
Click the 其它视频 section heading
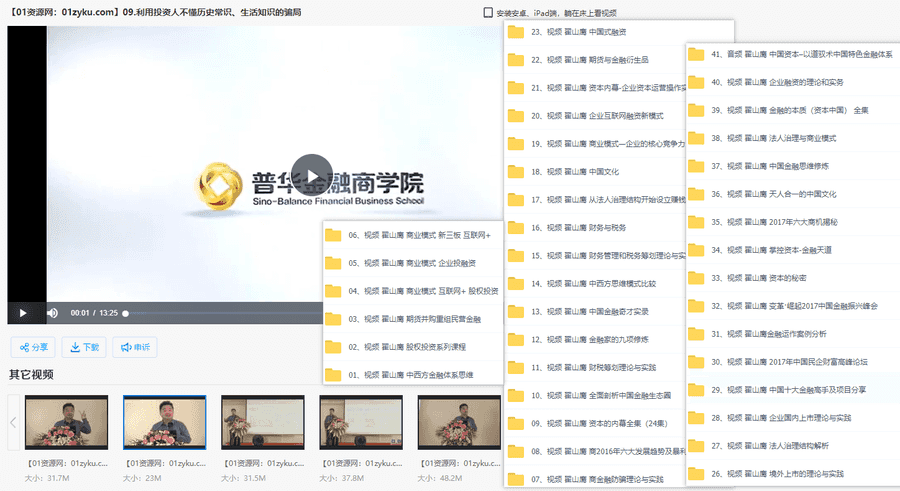click(31, 374)
